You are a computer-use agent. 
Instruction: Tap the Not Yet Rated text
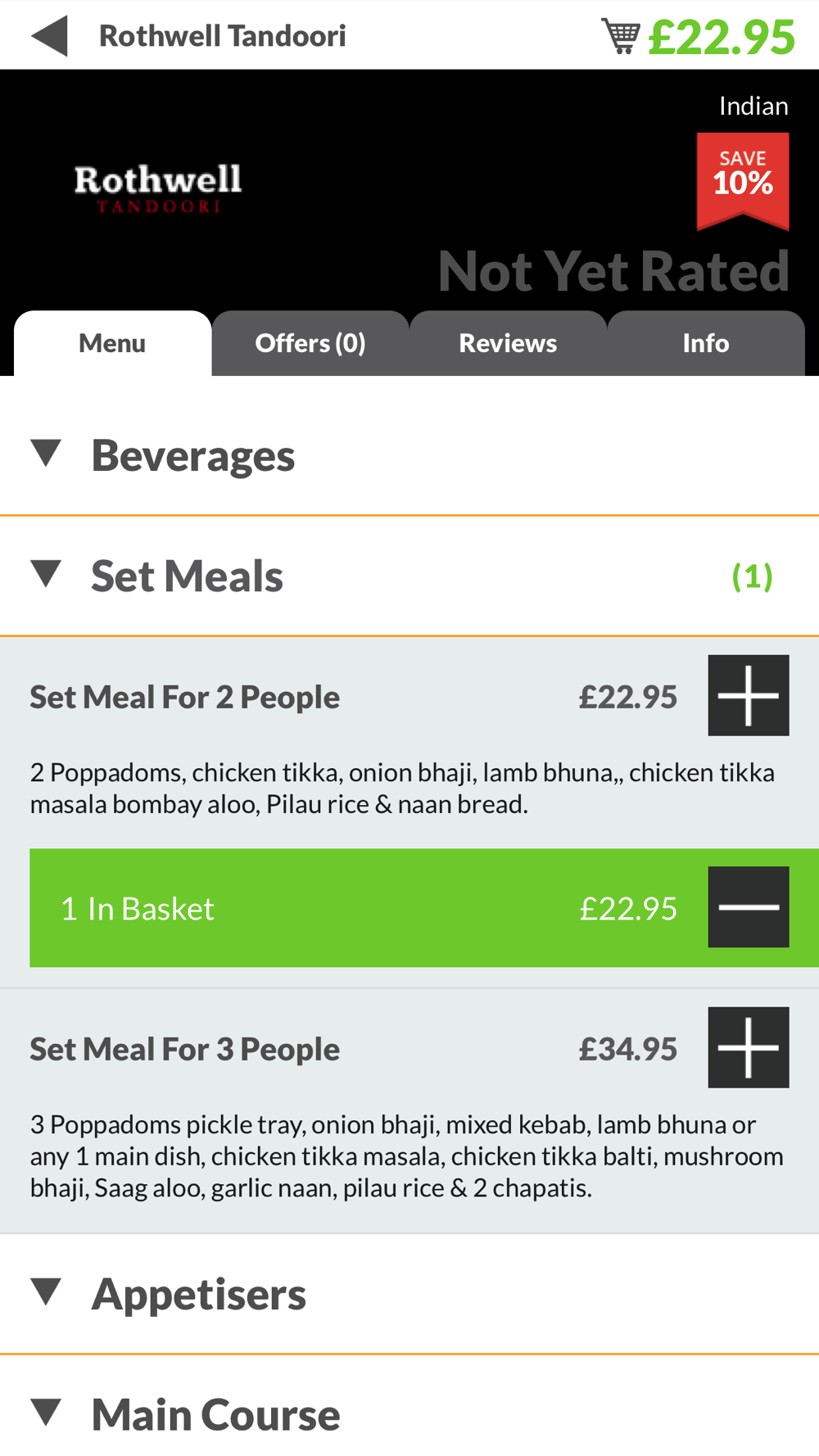click(x=613, y=271)
